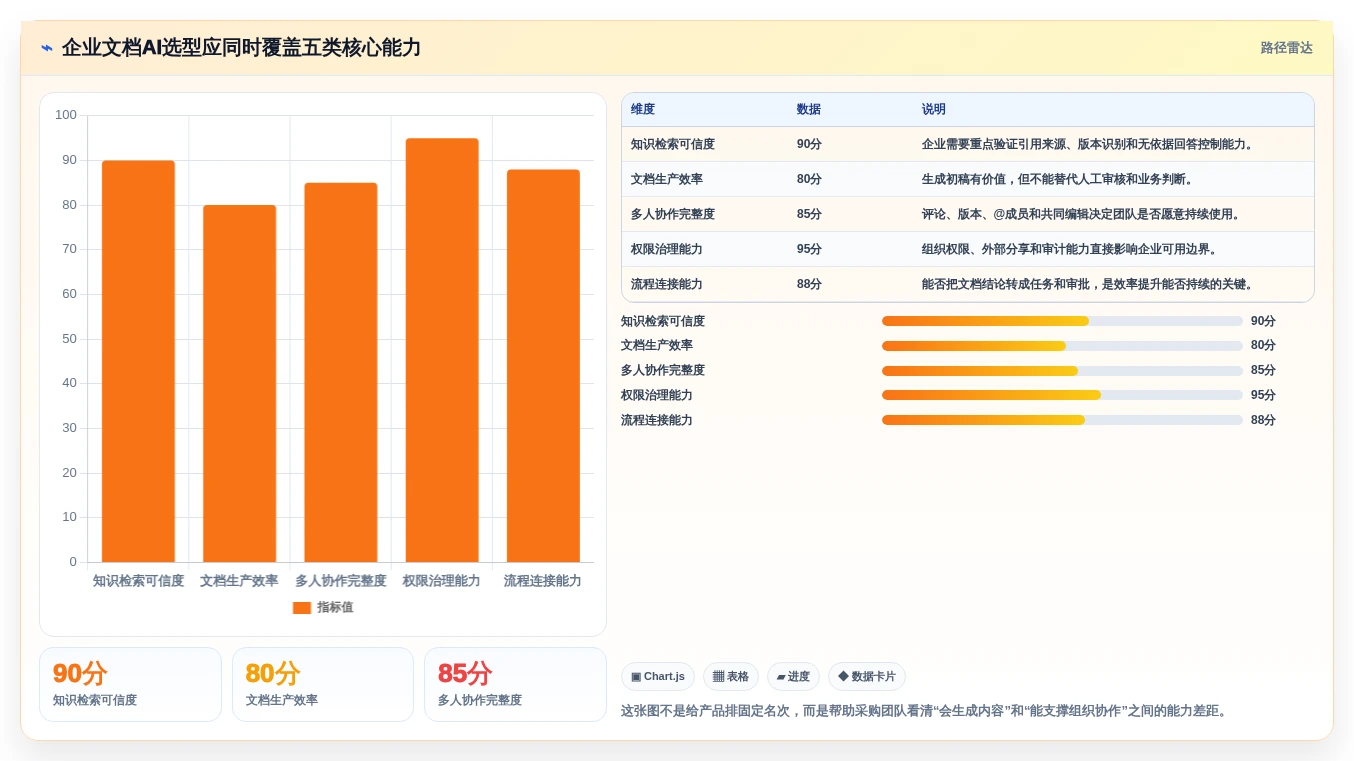Click the 流程连接能力 bar in the chart

coord(543,366)
